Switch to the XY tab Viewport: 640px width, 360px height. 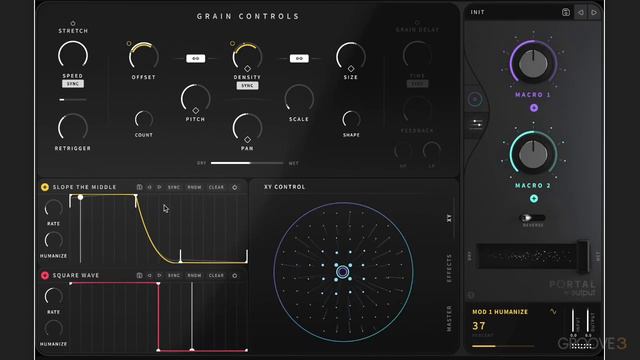[x=449, y=218]
